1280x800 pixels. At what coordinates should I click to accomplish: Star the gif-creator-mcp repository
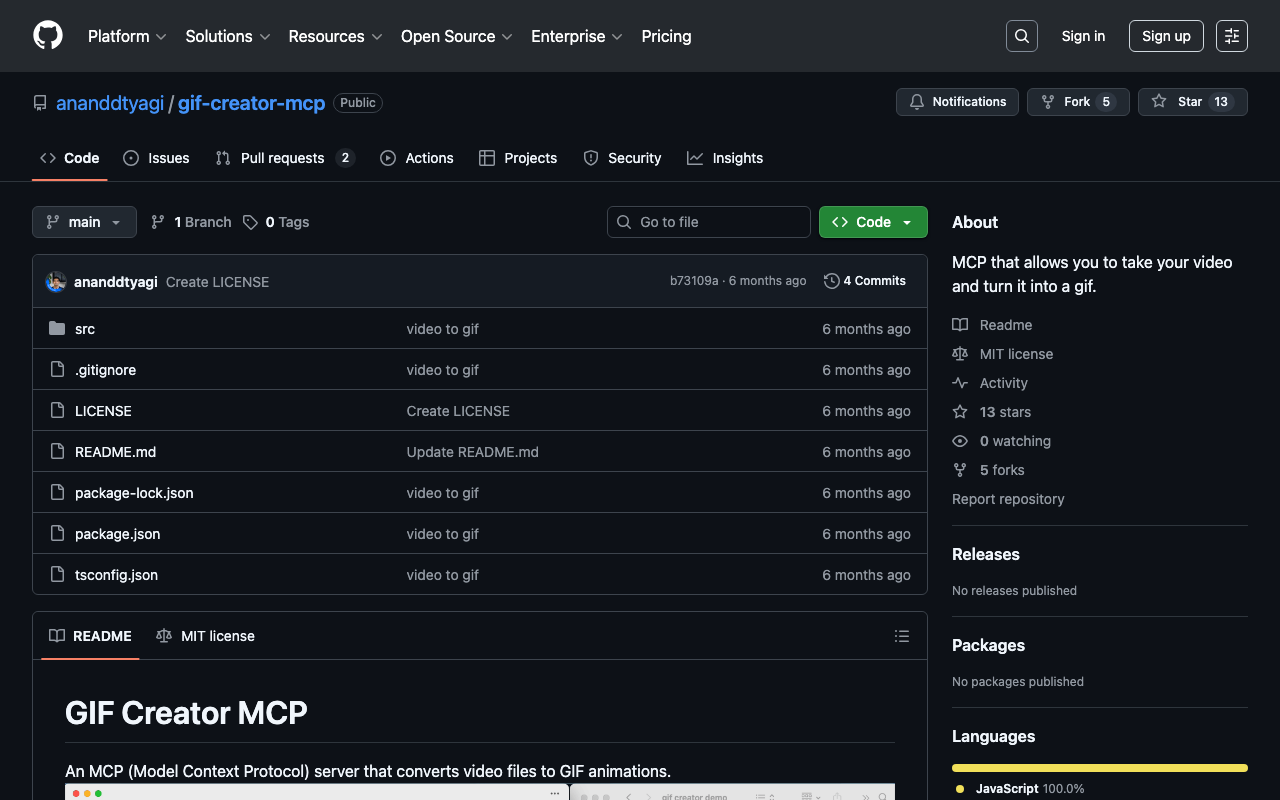1192,102
